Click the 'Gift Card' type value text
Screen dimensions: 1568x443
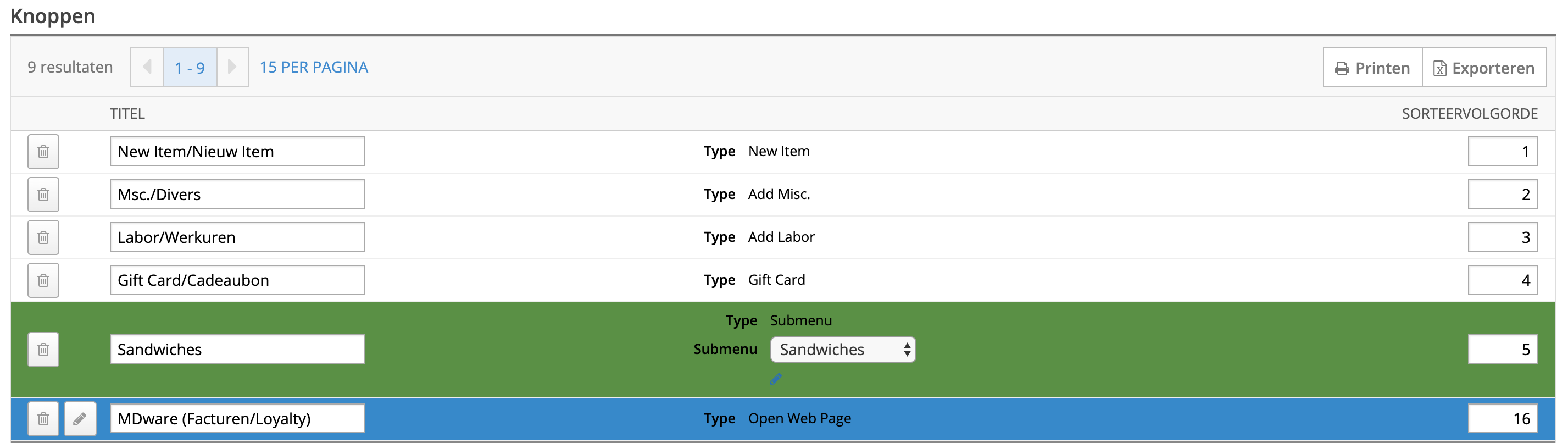tap(776, 280)
